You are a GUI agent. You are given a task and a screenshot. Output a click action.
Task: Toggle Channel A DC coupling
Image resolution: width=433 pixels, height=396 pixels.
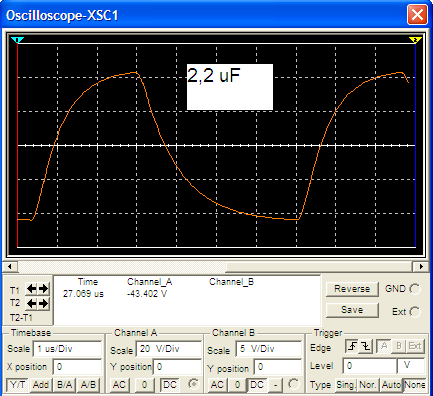pyautogui.click(x=170, y=385)
